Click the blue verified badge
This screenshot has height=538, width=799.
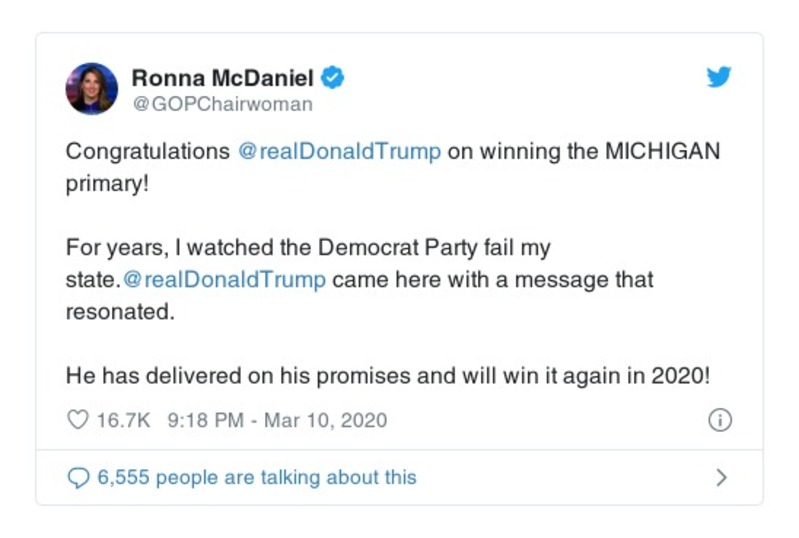(335, 78)
